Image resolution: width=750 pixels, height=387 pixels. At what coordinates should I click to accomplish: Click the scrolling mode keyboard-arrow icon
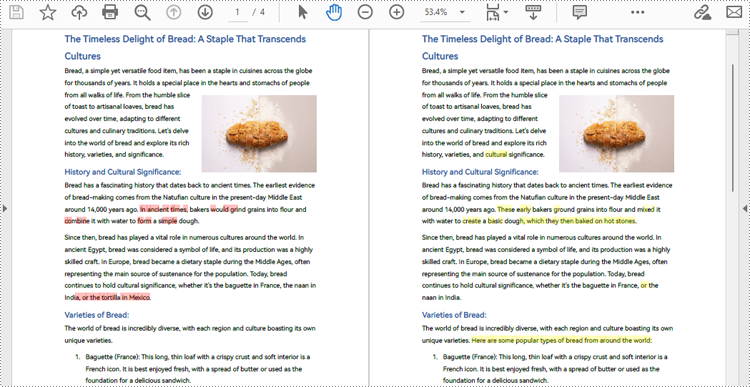tap(533, 12)
